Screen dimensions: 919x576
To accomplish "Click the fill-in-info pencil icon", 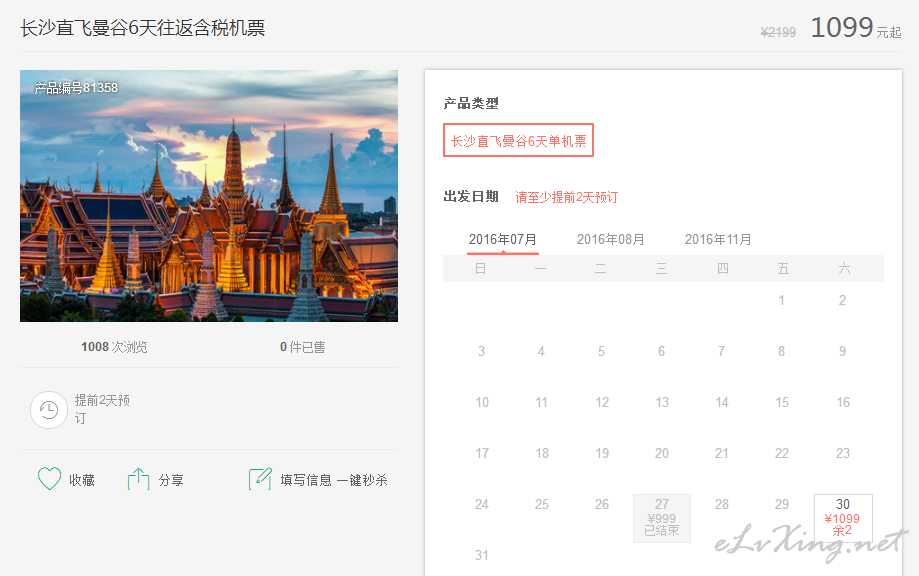I will tap(260, 479).
